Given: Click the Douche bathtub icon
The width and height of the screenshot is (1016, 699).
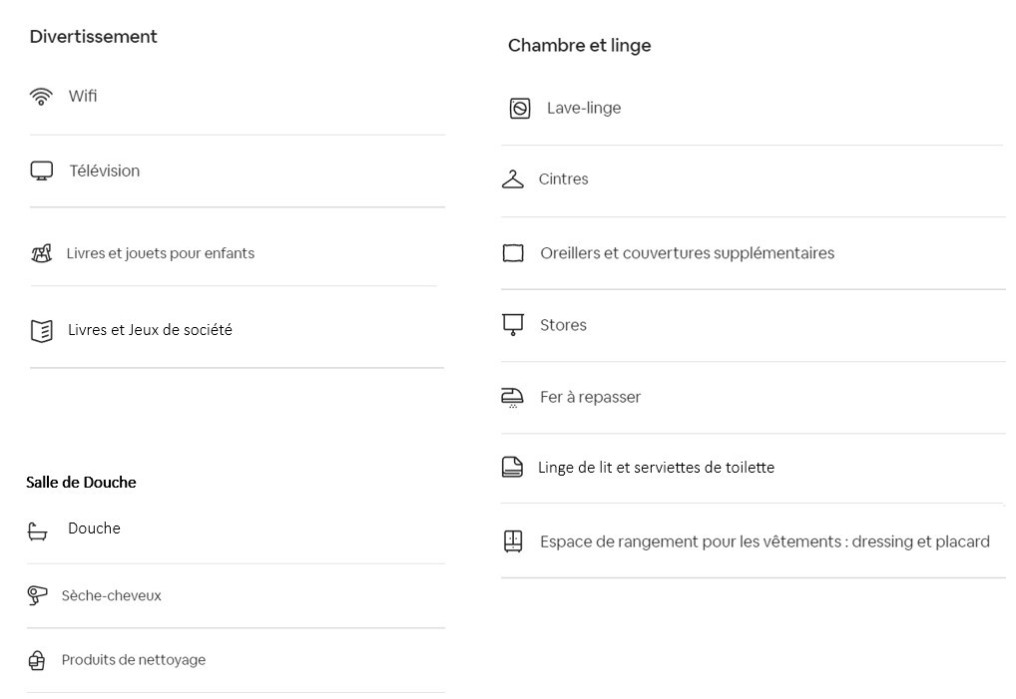Looking at the screenshot, I should (39, 530).
